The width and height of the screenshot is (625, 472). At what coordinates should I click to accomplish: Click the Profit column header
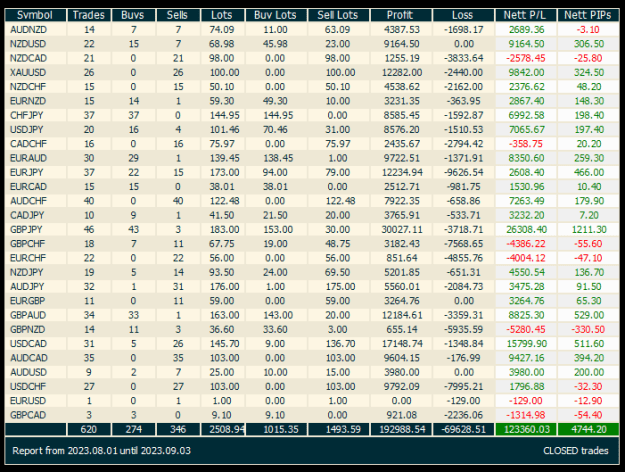coord(400,15)
